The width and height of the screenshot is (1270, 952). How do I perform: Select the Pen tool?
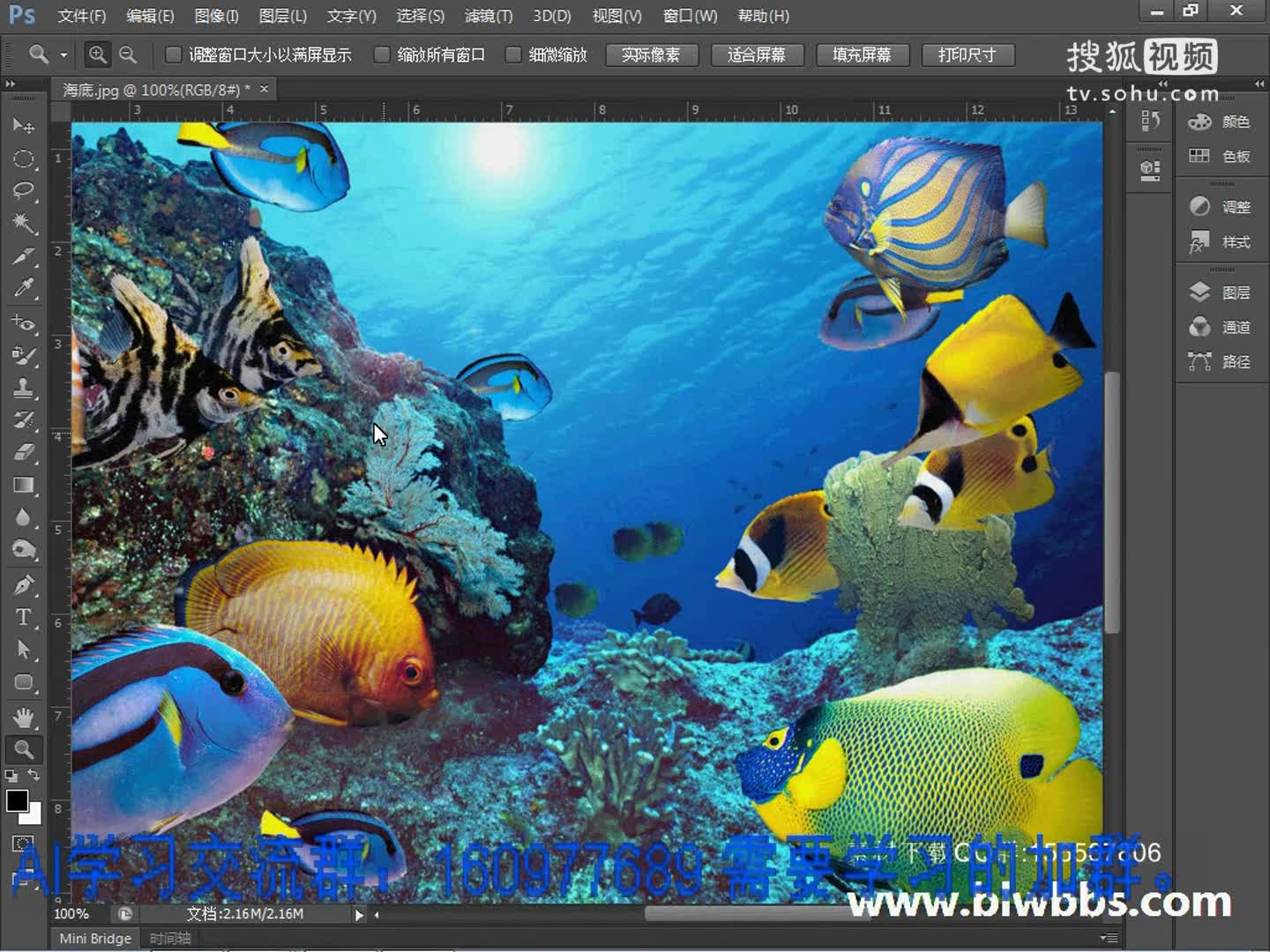[24, 584]
